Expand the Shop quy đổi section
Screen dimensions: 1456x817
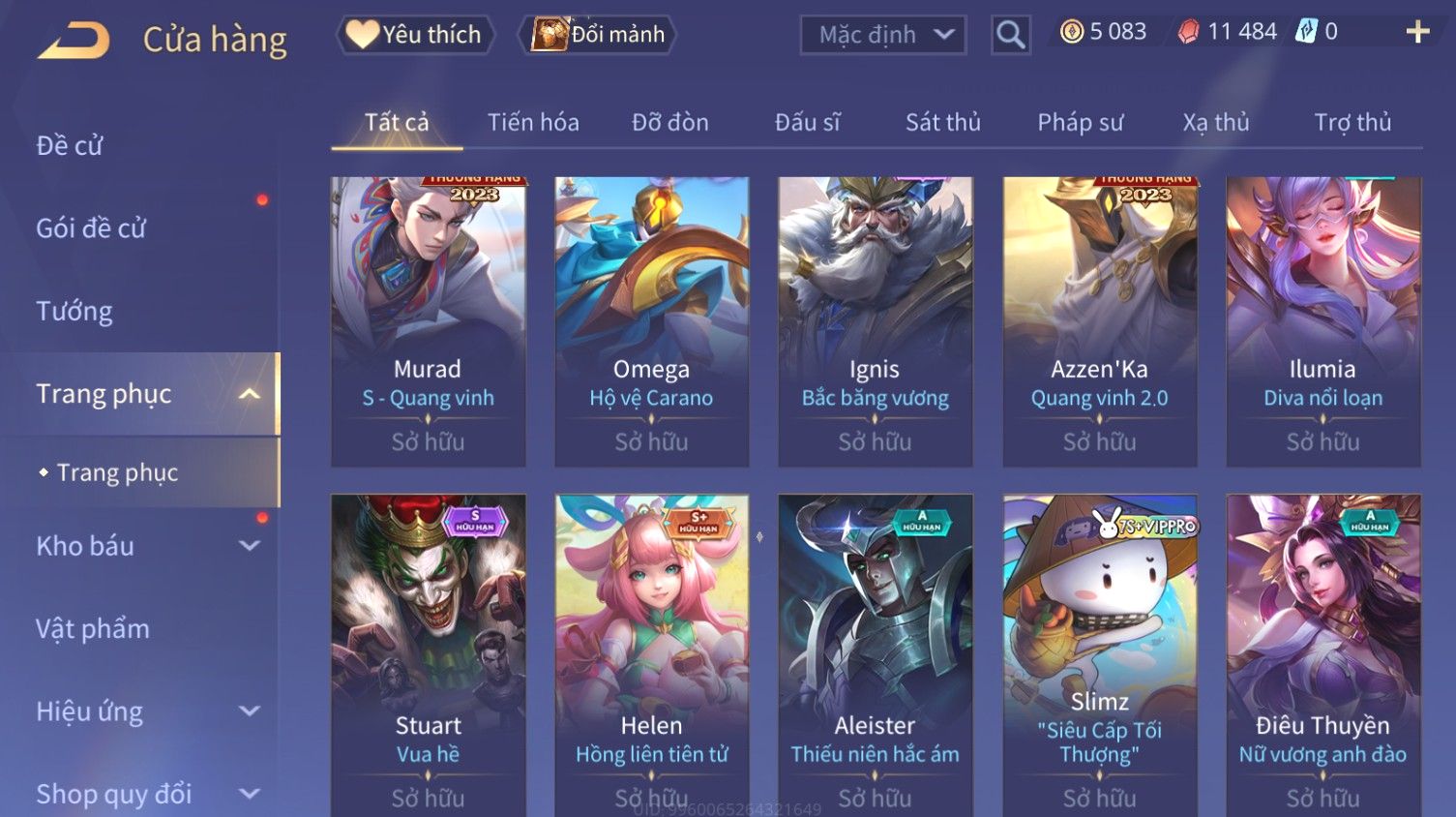249,794
